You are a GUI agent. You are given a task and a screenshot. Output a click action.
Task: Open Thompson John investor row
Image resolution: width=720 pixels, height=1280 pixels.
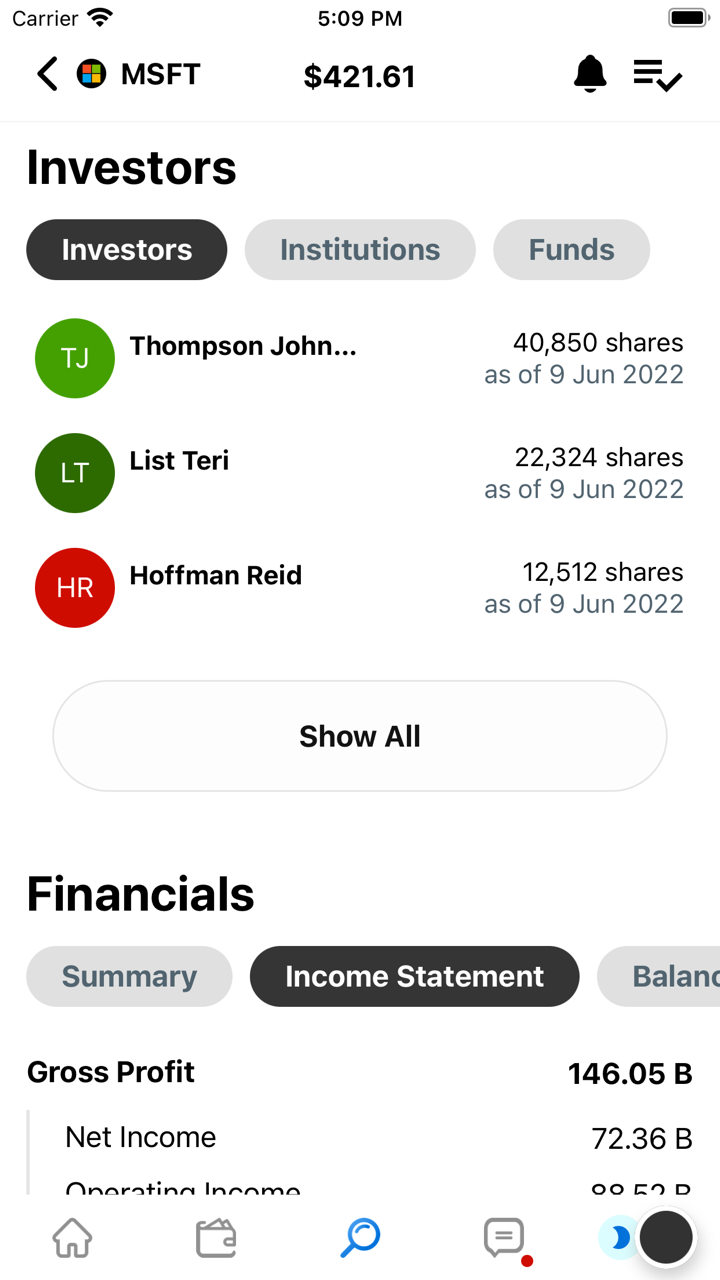coord(360,358)
